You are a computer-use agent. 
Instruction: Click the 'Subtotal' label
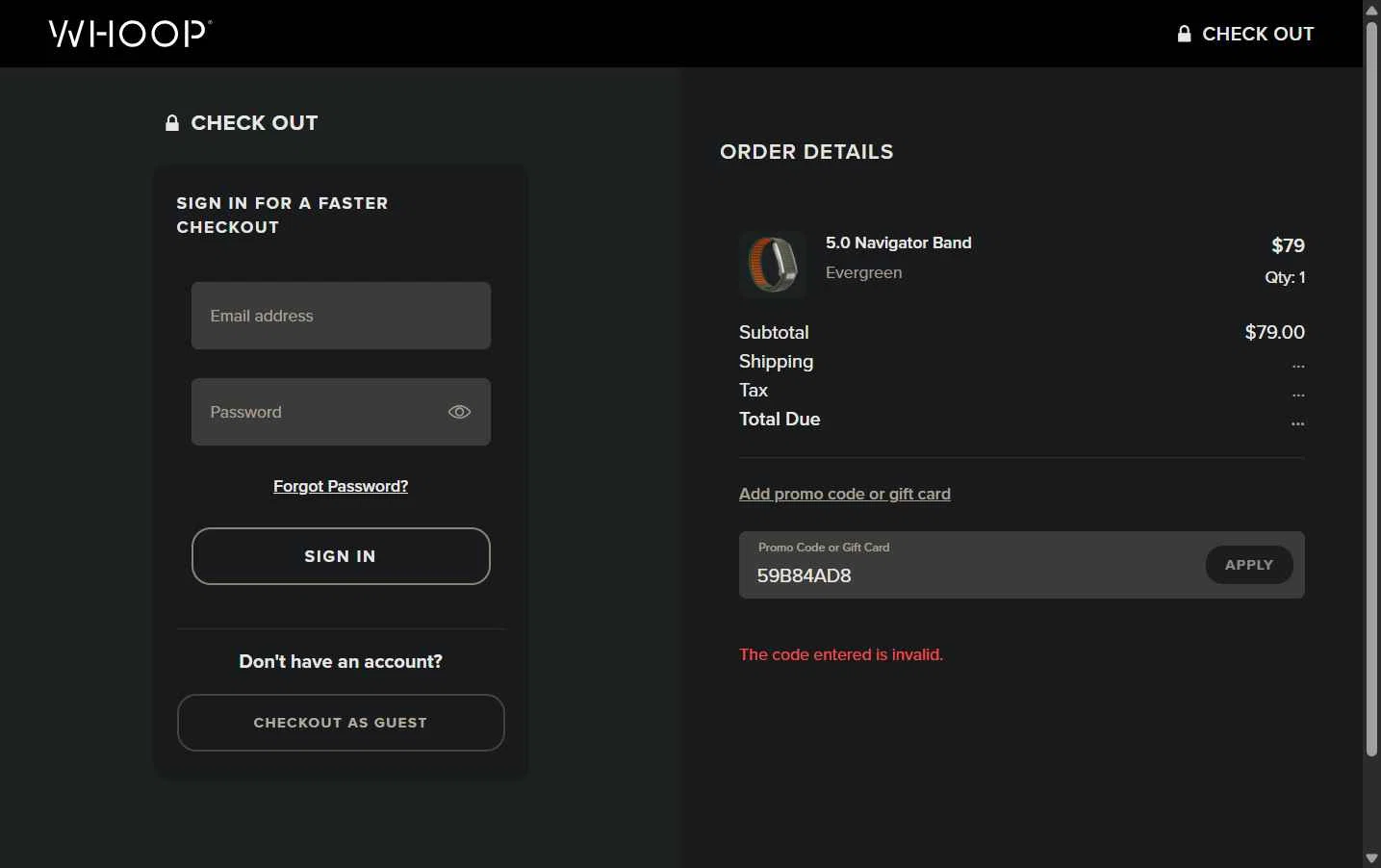[774, 332]
